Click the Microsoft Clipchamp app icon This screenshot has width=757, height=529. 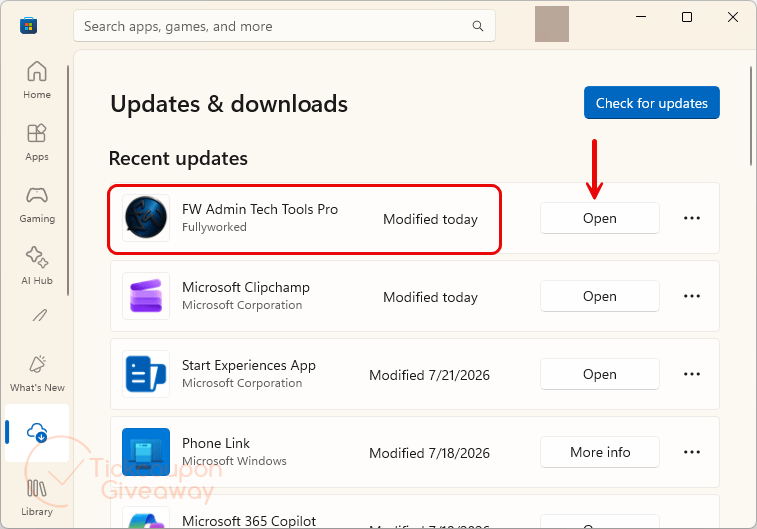tap(146, 296)
